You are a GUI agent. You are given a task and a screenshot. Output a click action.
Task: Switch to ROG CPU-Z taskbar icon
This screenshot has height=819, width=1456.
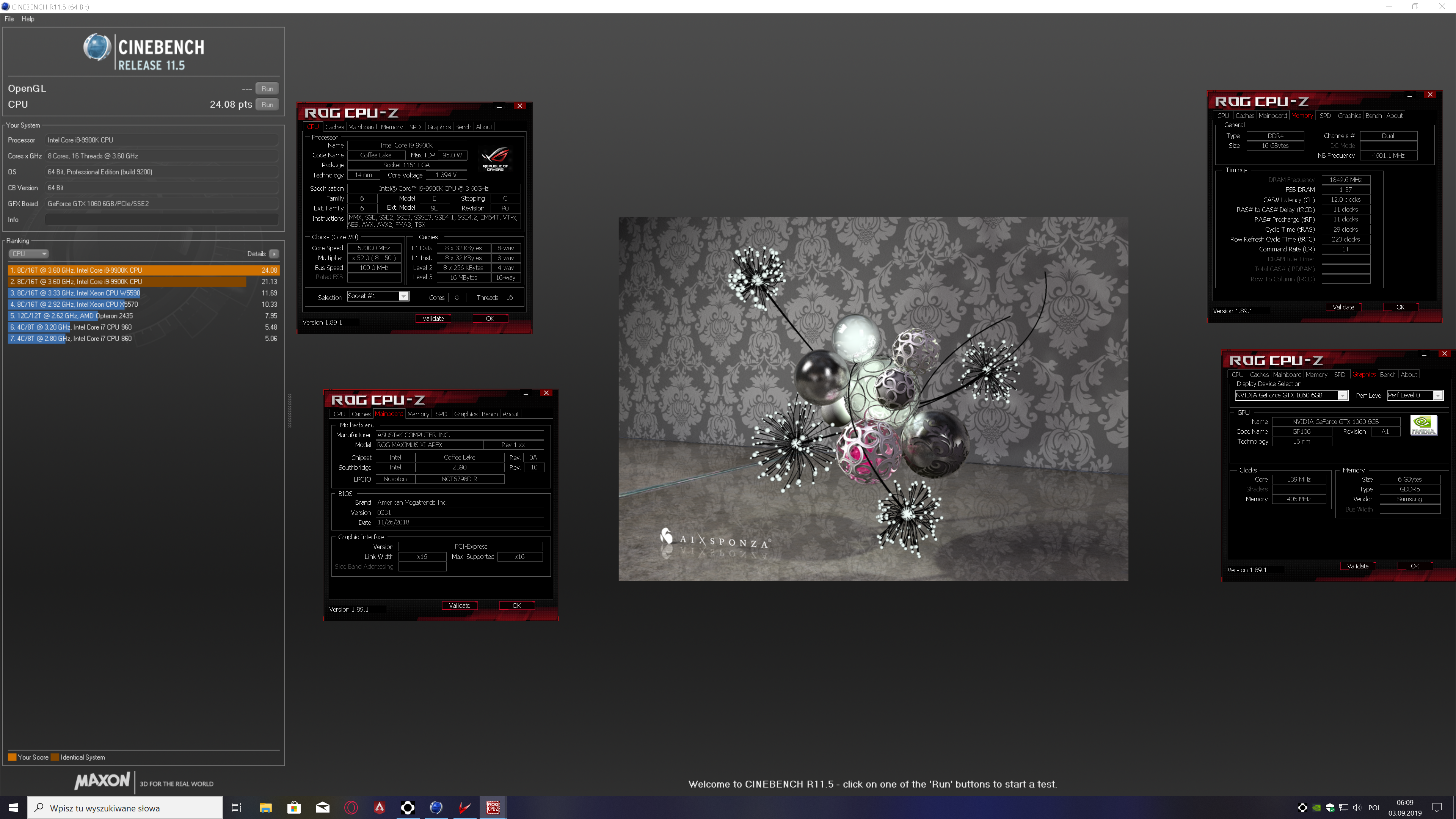(x=493, y=808)
